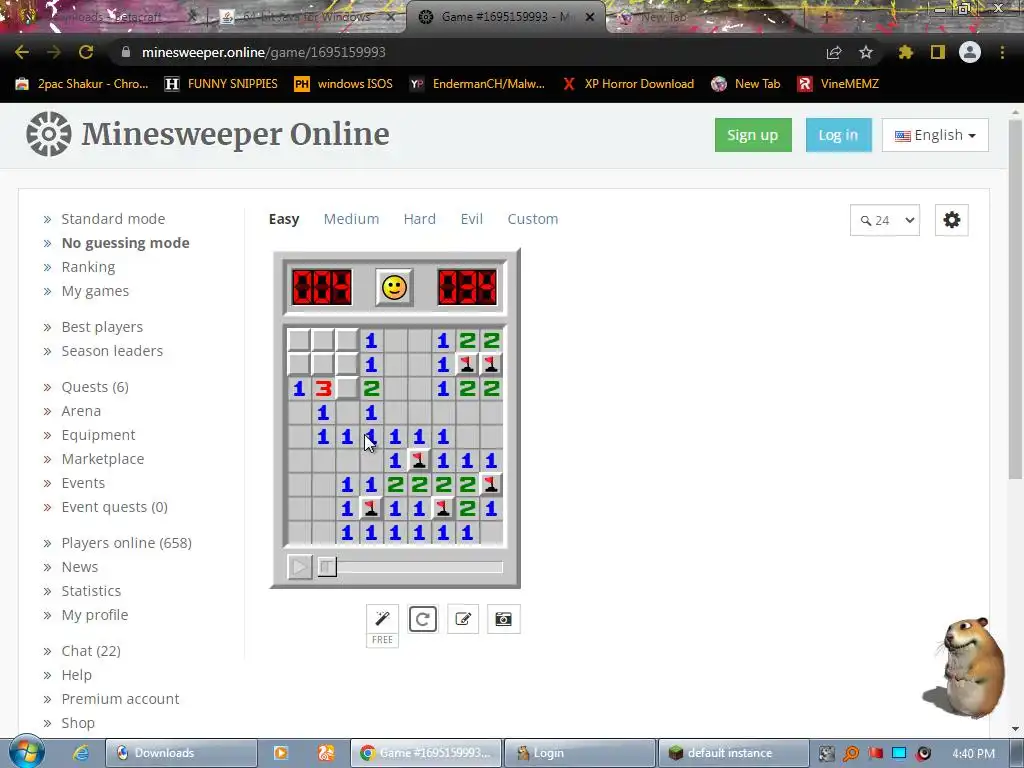Open the zoom level 24 dropdown

[885, 220]
